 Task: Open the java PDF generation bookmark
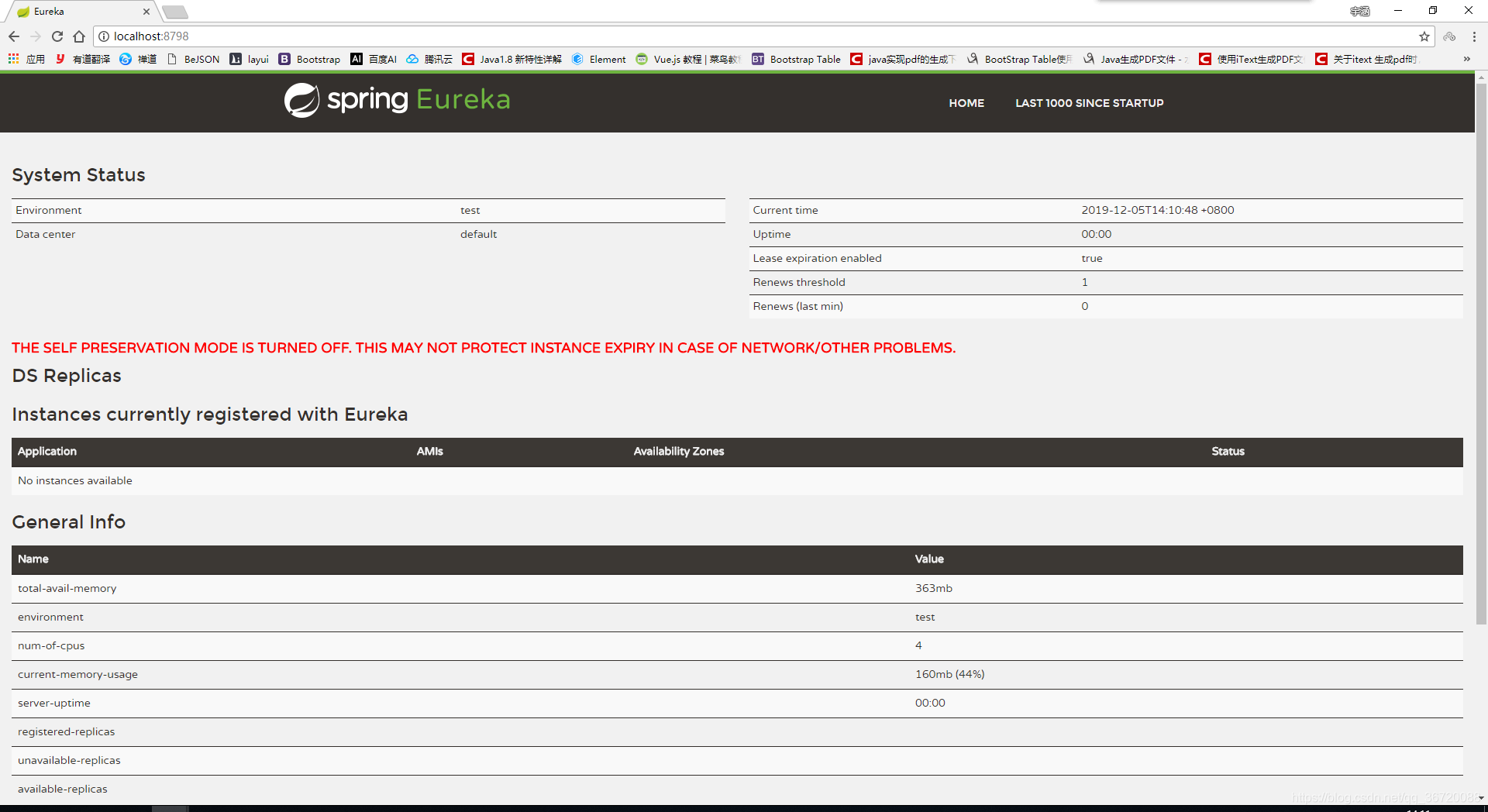[904, 59]
